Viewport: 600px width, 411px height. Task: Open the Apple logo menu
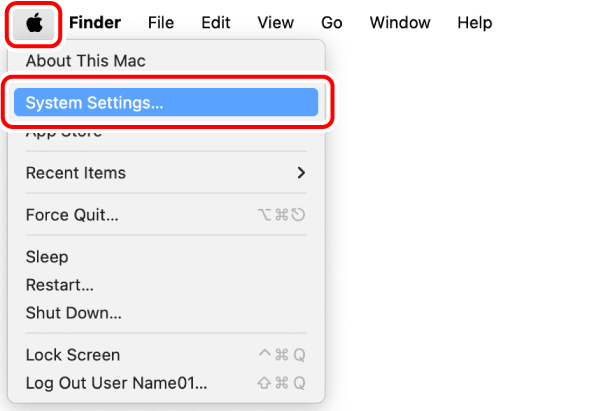[34, 23]
